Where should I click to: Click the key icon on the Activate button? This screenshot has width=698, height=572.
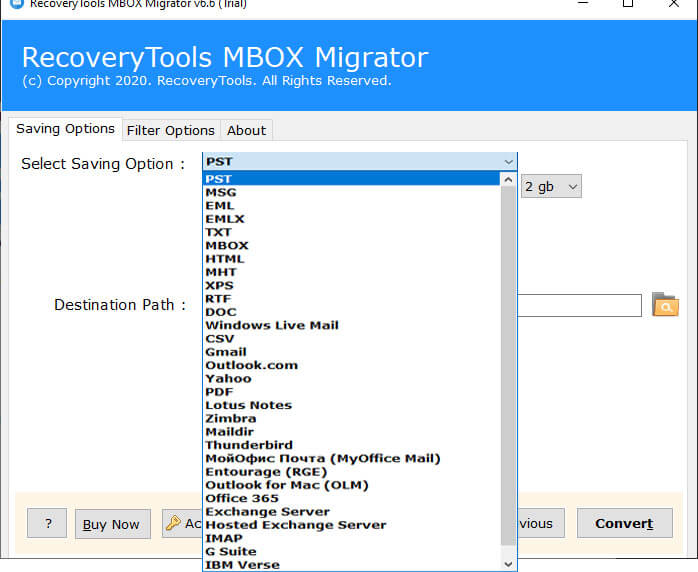coord(173,523)
